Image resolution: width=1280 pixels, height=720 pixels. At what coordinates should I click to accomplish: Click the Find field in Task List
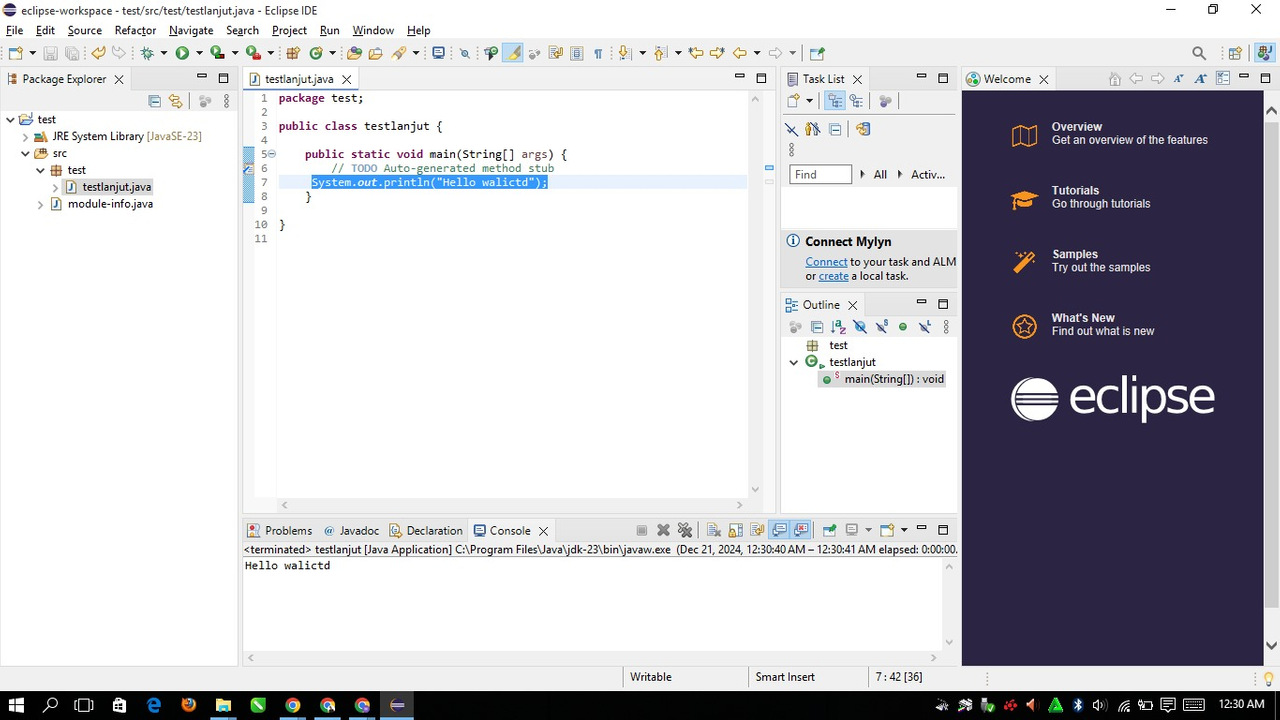point(821,174)
